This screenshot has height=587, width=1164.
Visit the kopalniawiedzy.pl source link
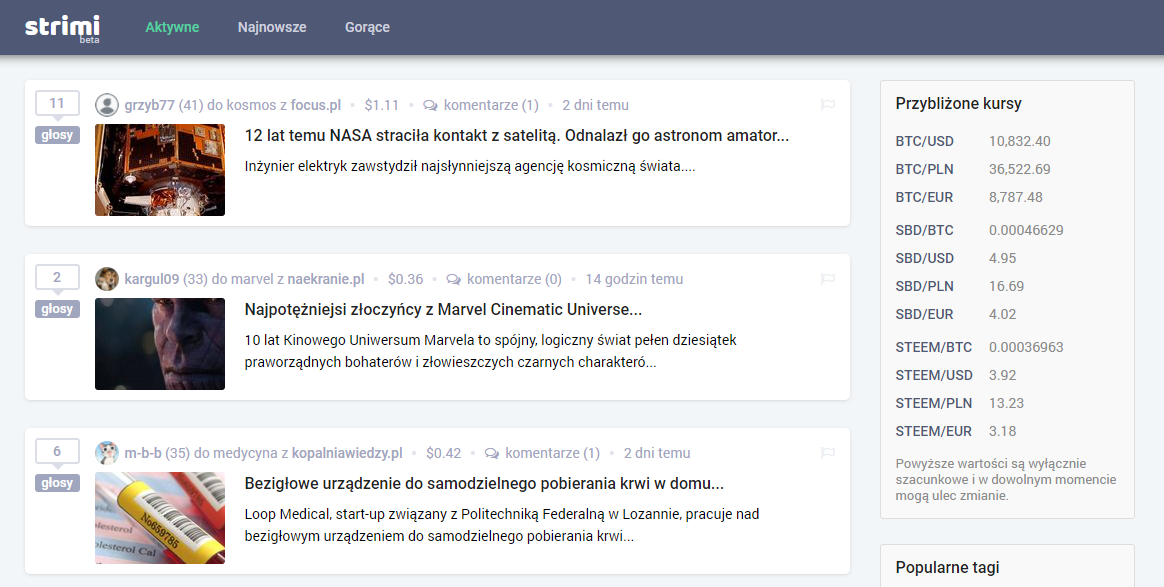(347, 453)
